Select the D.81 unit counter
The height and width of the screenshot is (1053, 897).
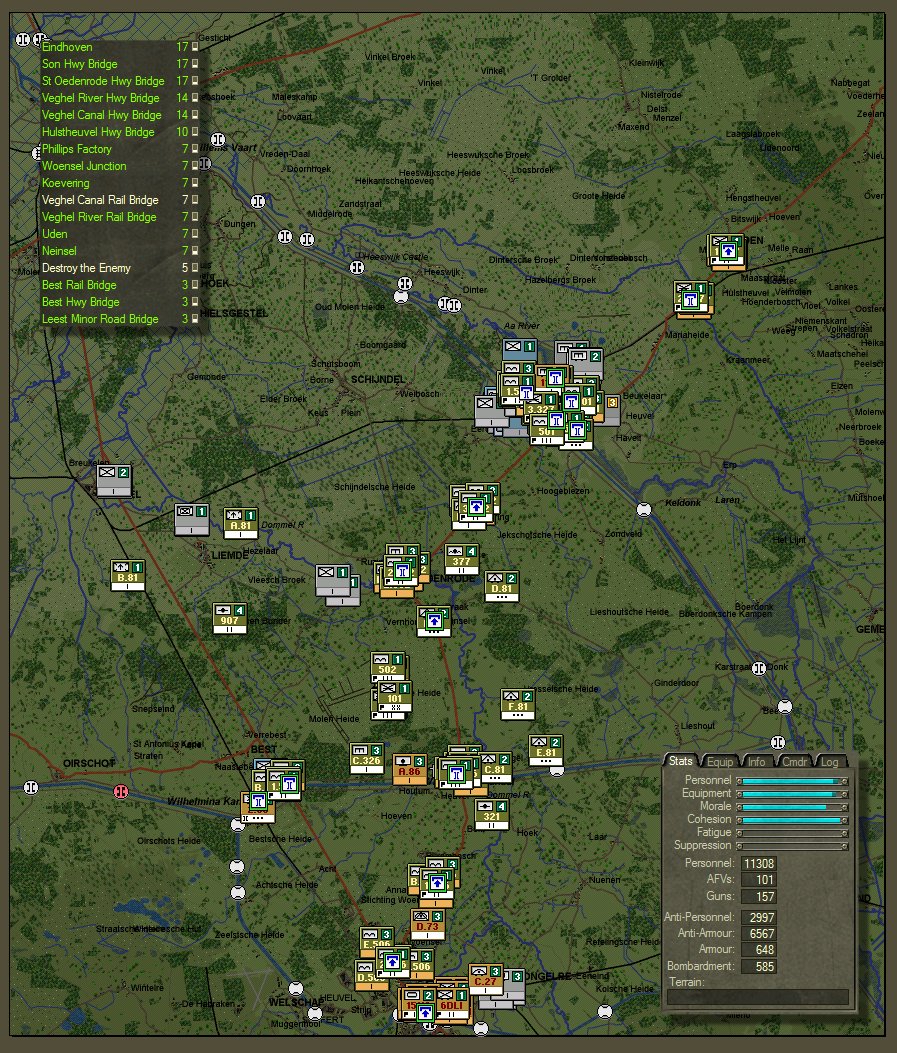coord(502,586)
